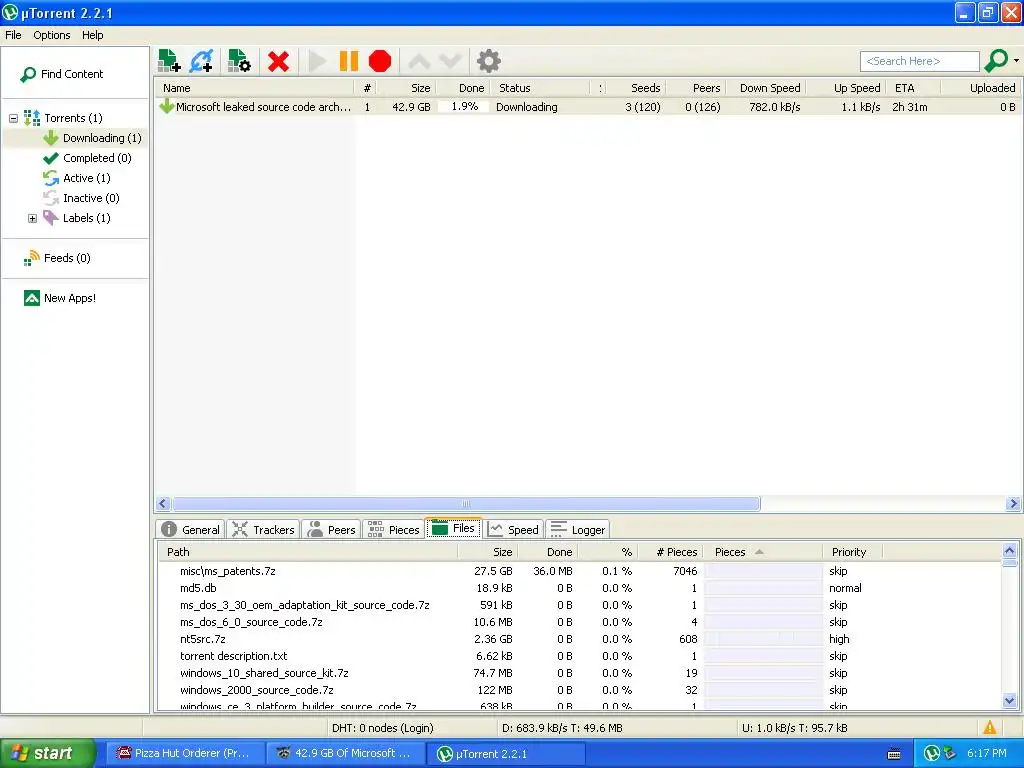Select Torrents (1) in the sidebar
1024x768 pixels.
63,118
